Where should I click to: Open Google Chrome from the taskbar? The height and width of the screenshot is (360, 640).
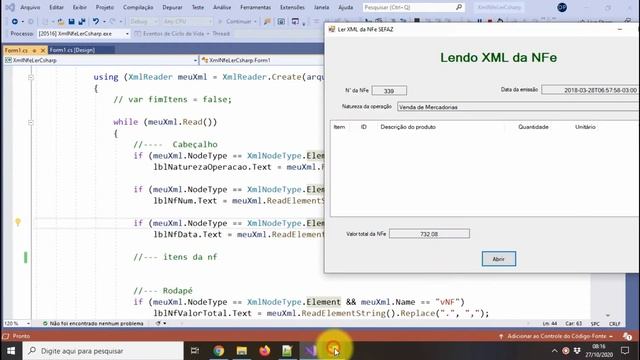click(x=218, y=351)
